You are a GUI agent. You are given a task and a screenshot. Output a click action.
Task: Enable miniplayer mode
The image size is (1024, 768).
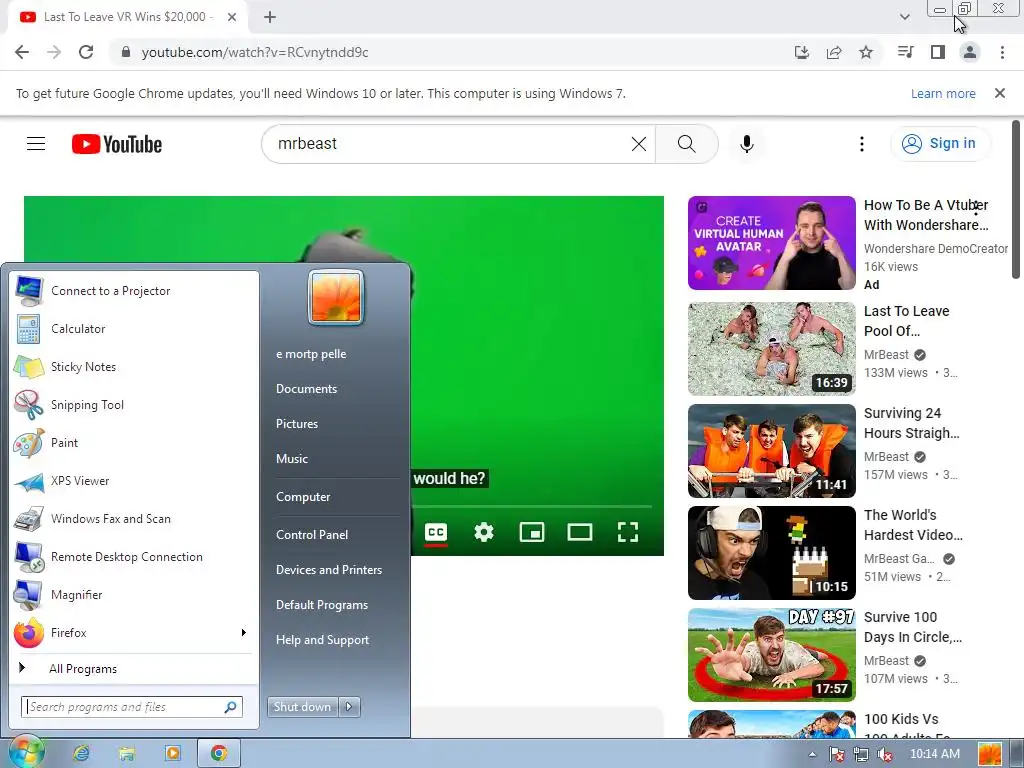click(532, 532)
